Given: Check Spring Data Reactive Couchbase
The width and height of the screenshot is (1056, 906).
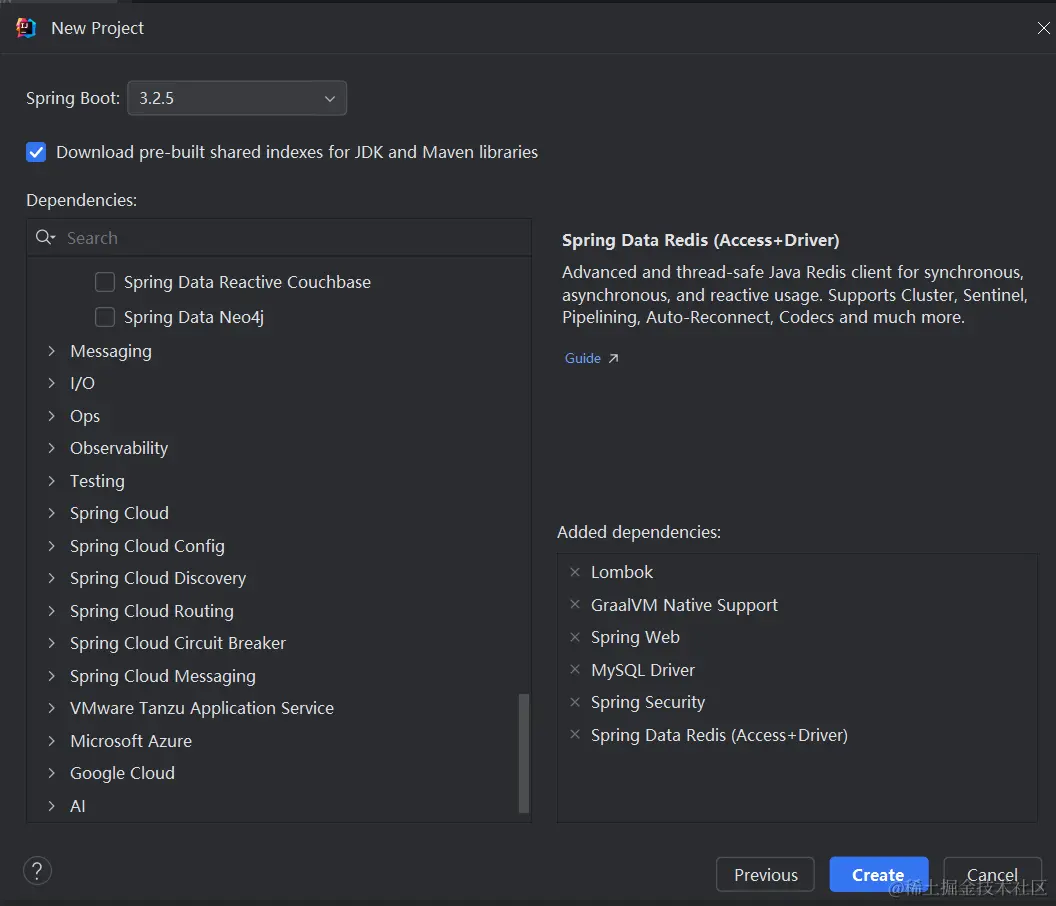Looking at the screenshot, I should (x=105, y=282).
